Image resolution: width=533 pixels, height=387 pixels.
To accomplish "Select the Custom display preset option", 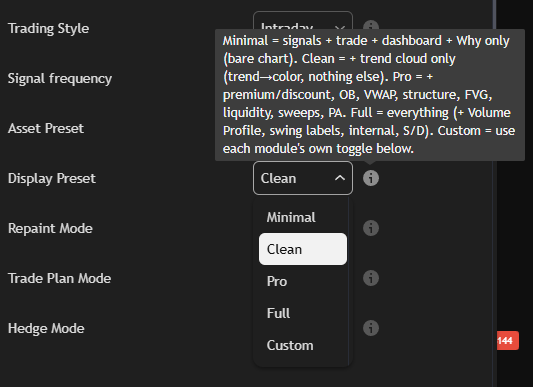I will (x=303, y=345).
